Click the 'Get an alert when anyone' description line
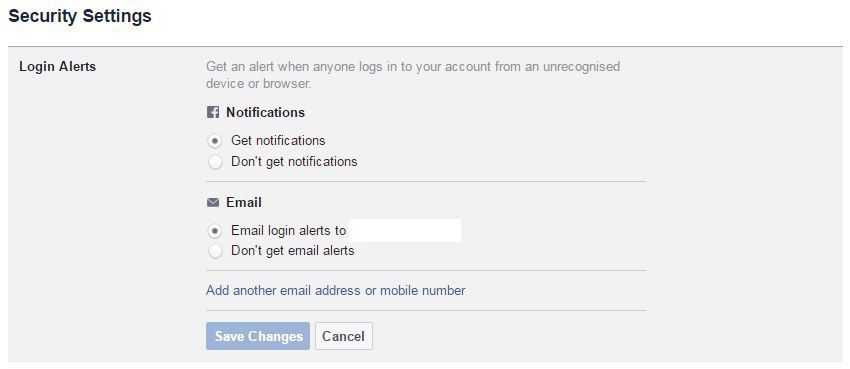Screen dimensions: 850x369 [413, 67]
